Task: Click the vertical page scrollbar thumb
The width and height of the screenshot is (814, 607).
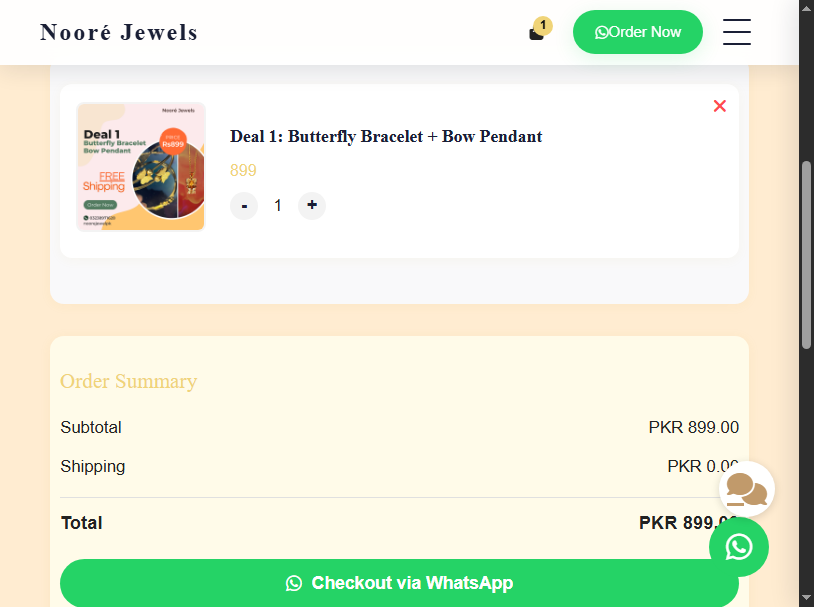Action: click(x=806, y=255)
